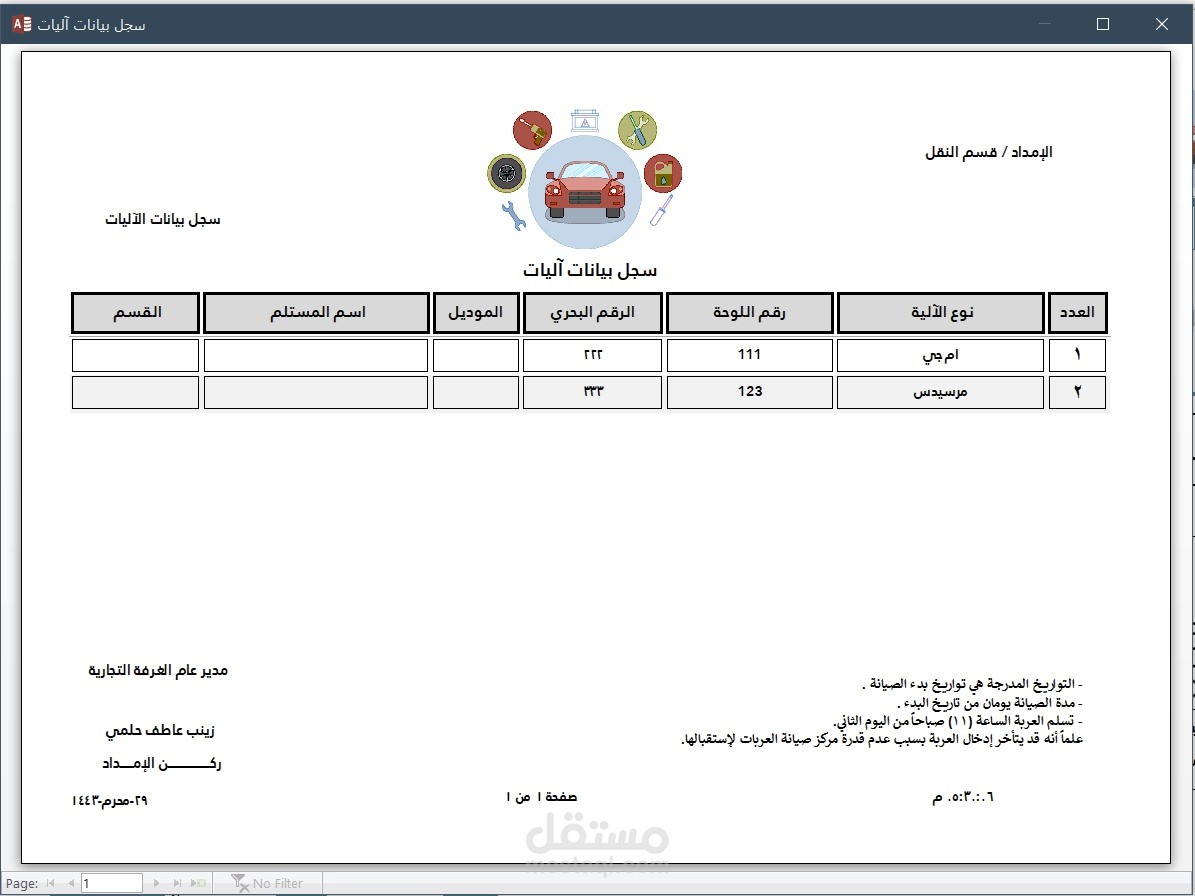This screenshot has height=896, width=1195.
Task: Click the page number input field
Action: point(111,883)
